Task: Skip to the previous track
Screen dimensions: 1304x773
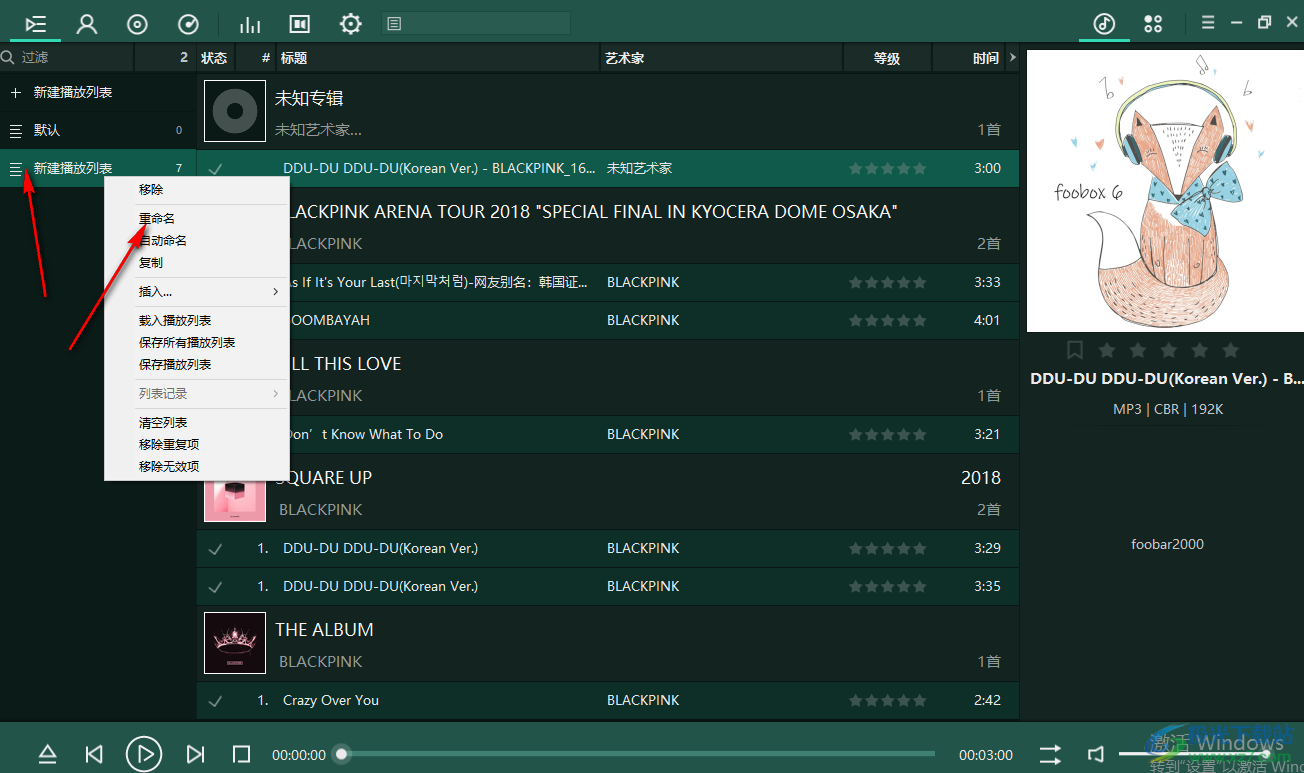Action: [x=94, y=755]
